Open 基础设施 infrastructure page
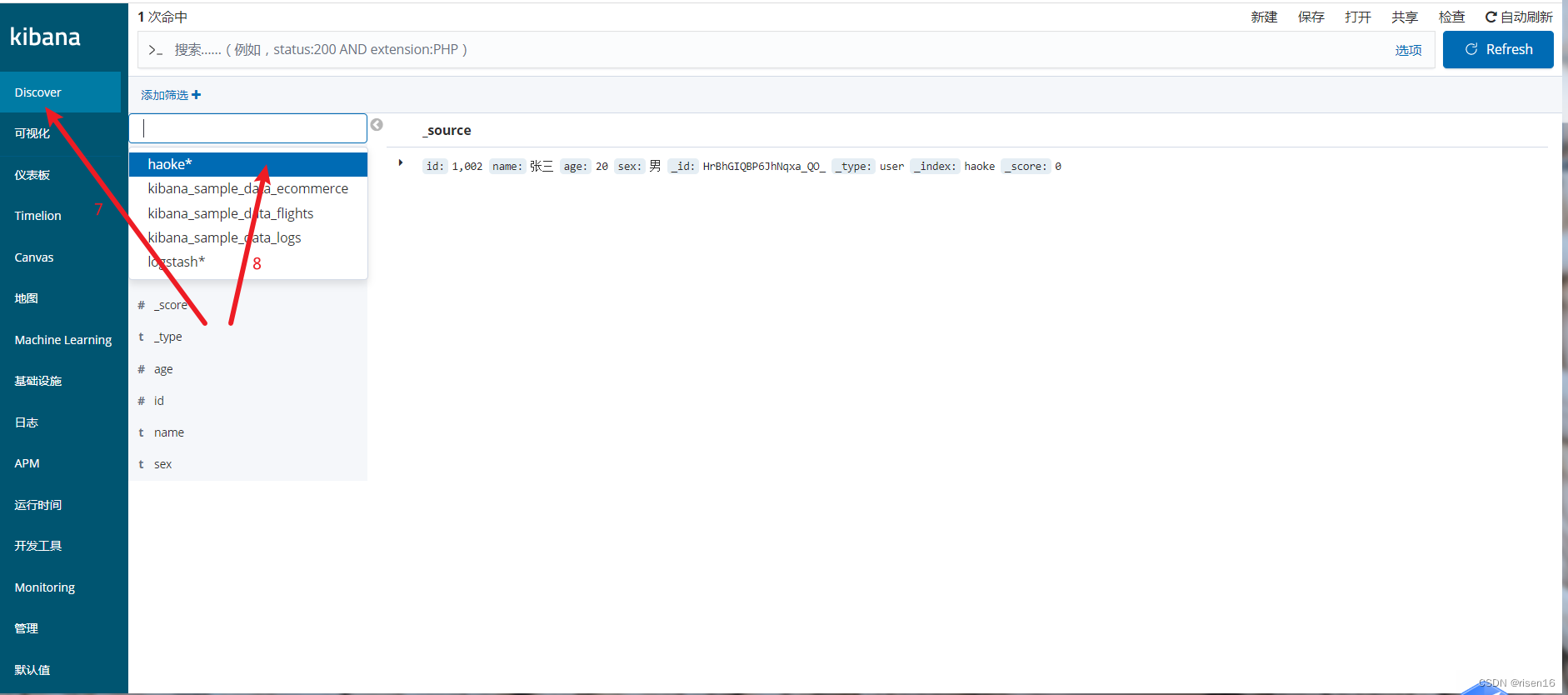 38,381
